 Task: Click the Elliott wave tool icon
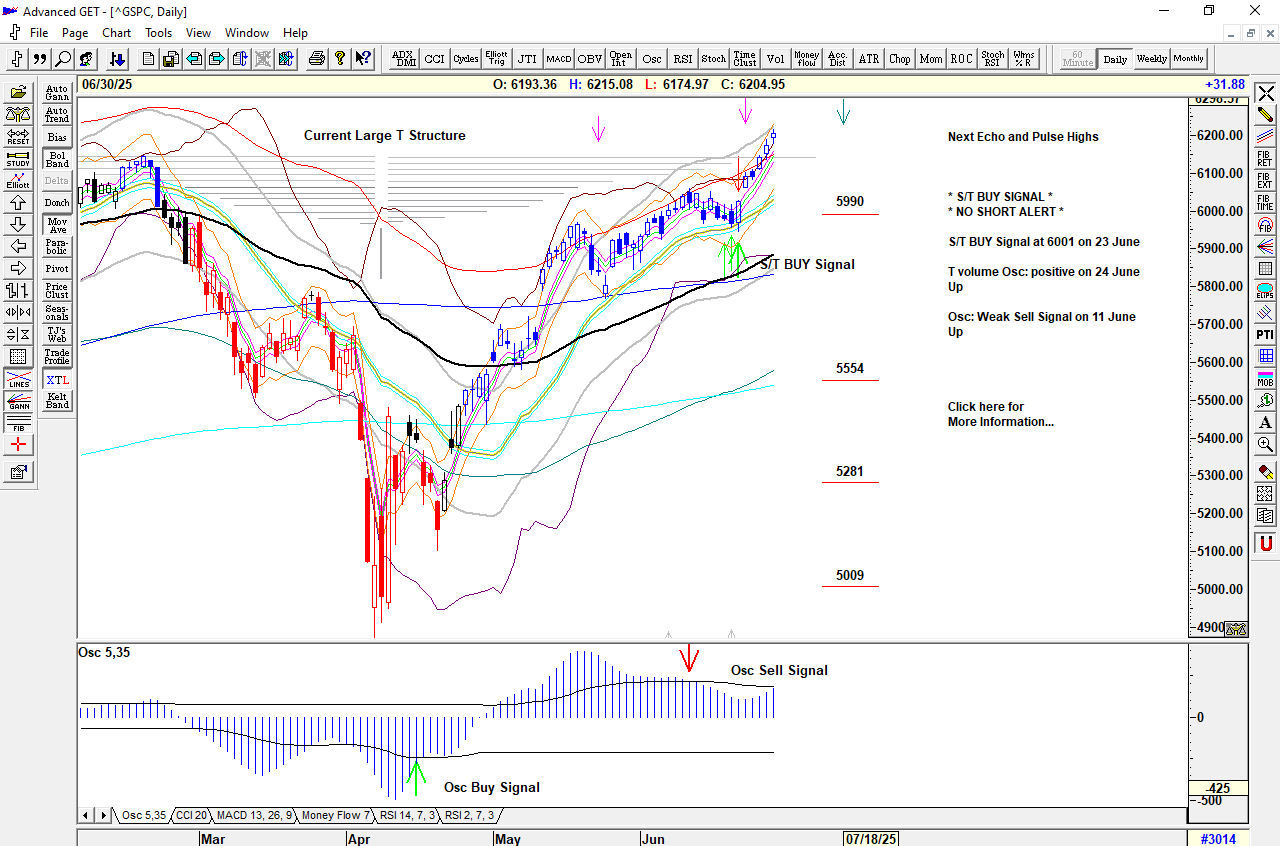pos(17,181)
